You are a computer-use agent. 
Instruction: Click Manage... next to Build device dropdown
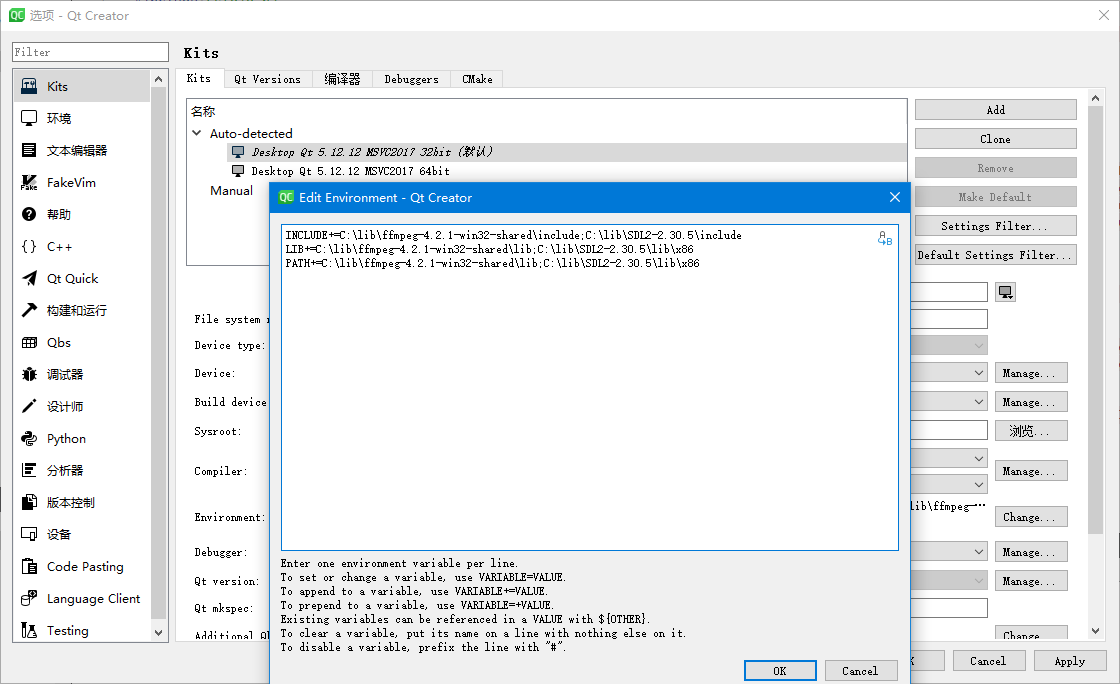[x=1031, y=402]
